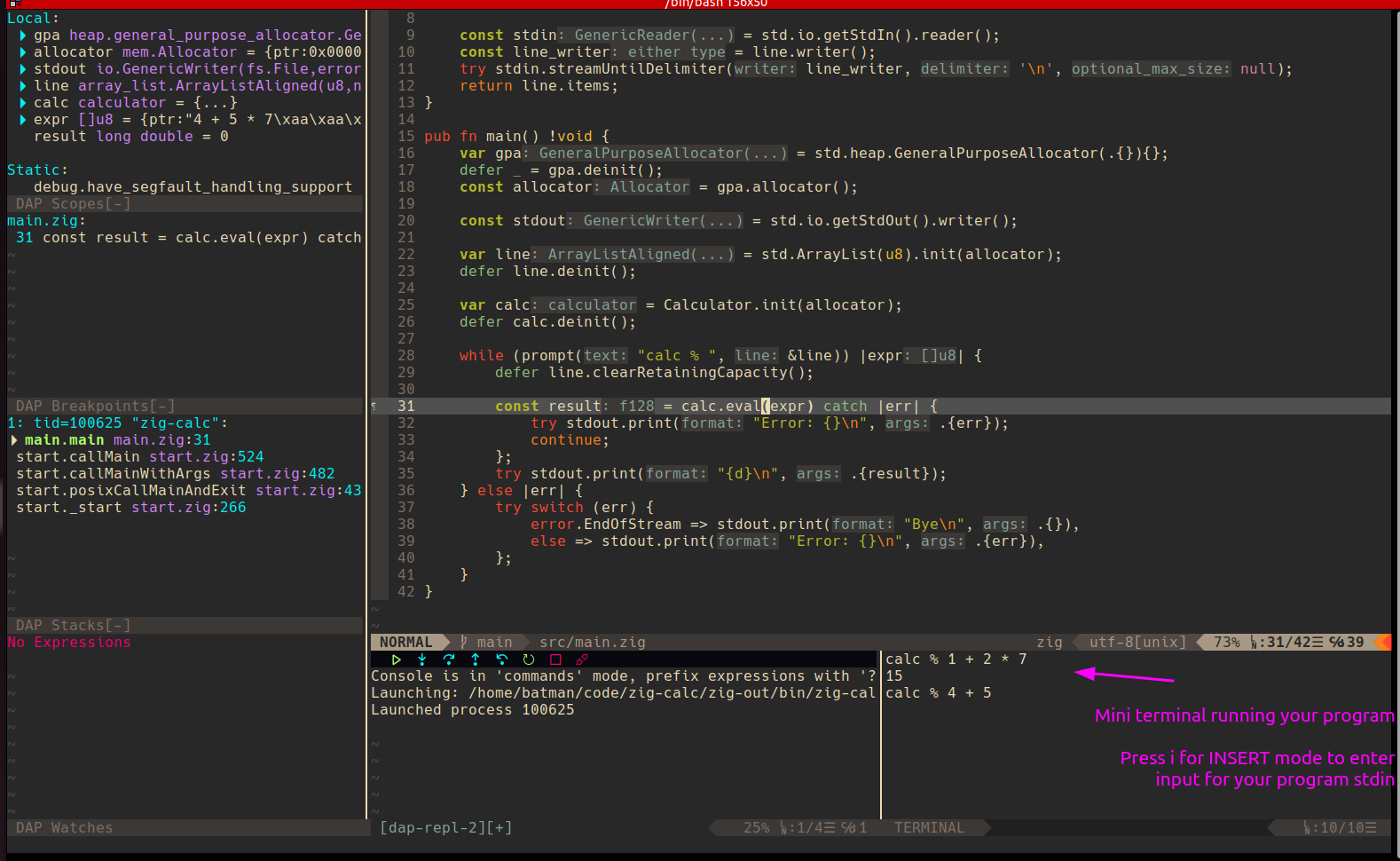This screenshot has width=1400, height=861.
Task: Click debug.have_segfault_handling_support static entry
Action: point(193,187)
